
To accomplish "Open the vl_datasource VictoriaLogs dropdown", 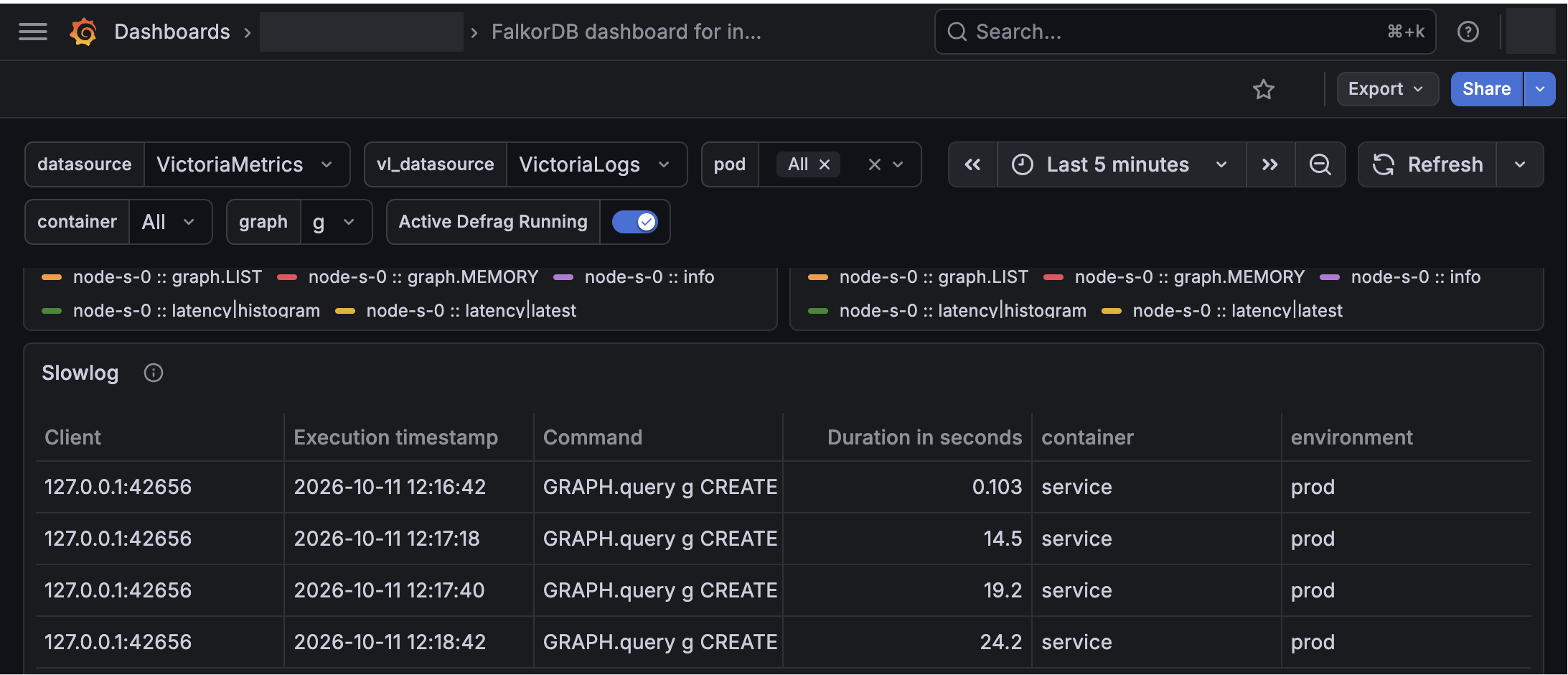I will coord(596,164).
